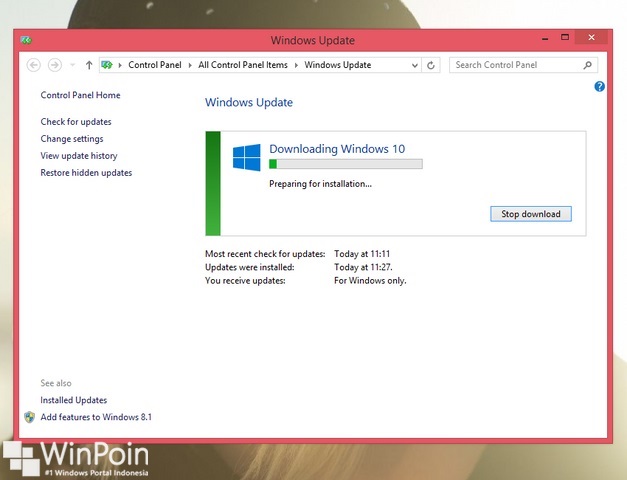Click the See also label
The image size is (627, 480).
[x=56, y=383]
